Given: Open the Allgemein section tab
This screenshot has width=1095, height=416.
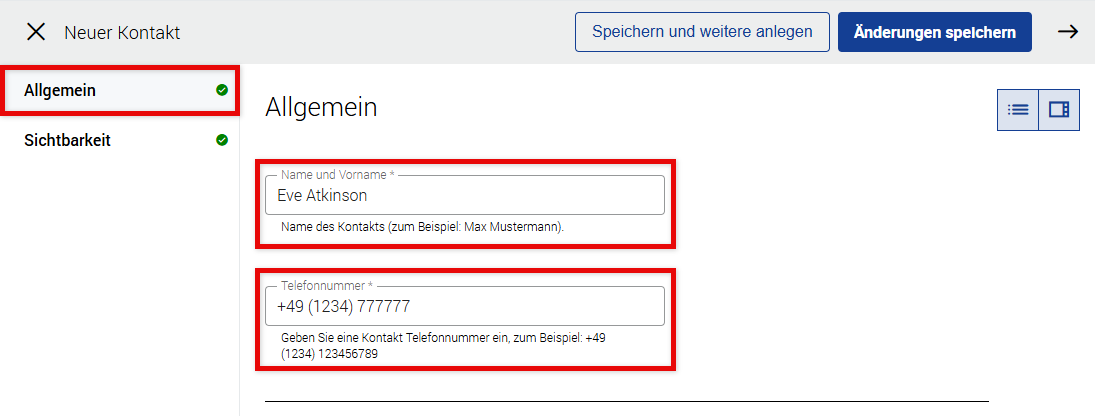Looking at the screenshot, I should click(60, 91).
